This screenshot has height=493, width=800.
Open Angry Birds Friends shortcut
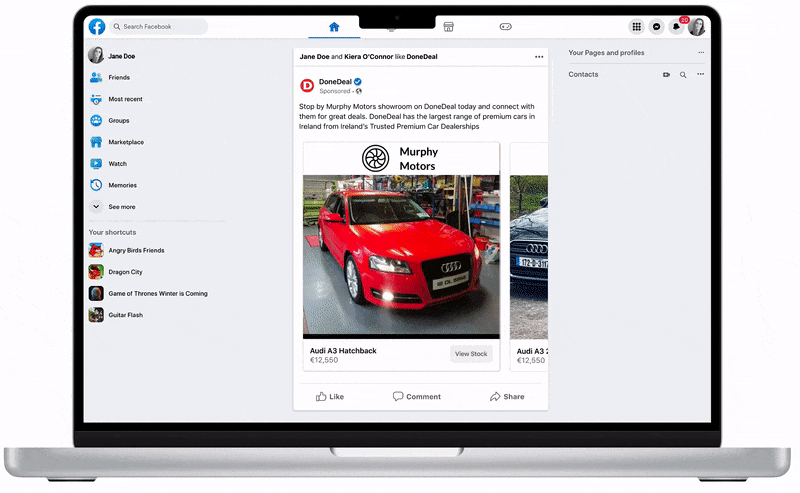(x=127, y=250)
